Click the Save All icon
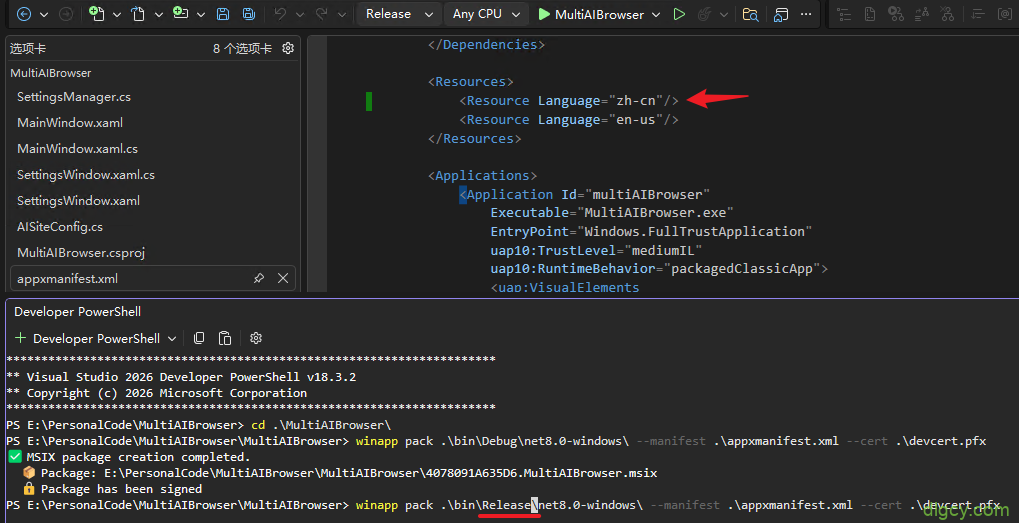Screen dimensions: 1019x523 [246, 14]
